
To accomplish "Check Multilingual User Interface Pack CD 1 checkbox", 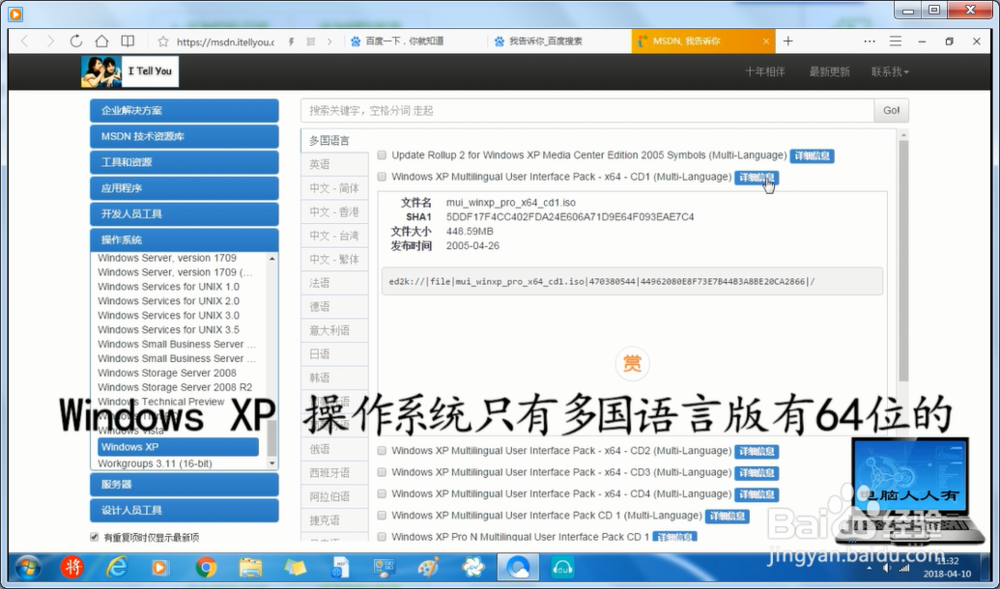I will 381,515.
